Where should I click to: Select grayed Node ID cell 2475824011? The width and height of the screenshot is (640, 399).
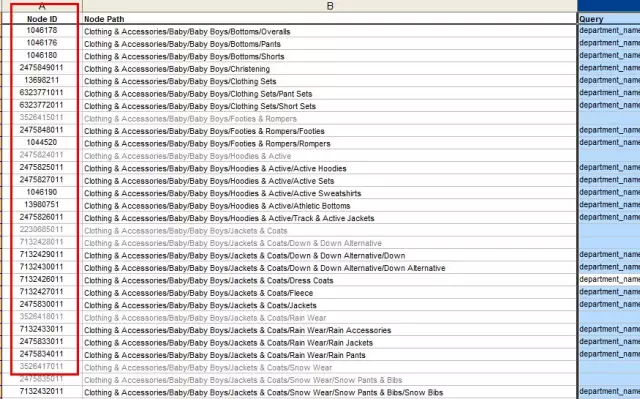(42, 155)
